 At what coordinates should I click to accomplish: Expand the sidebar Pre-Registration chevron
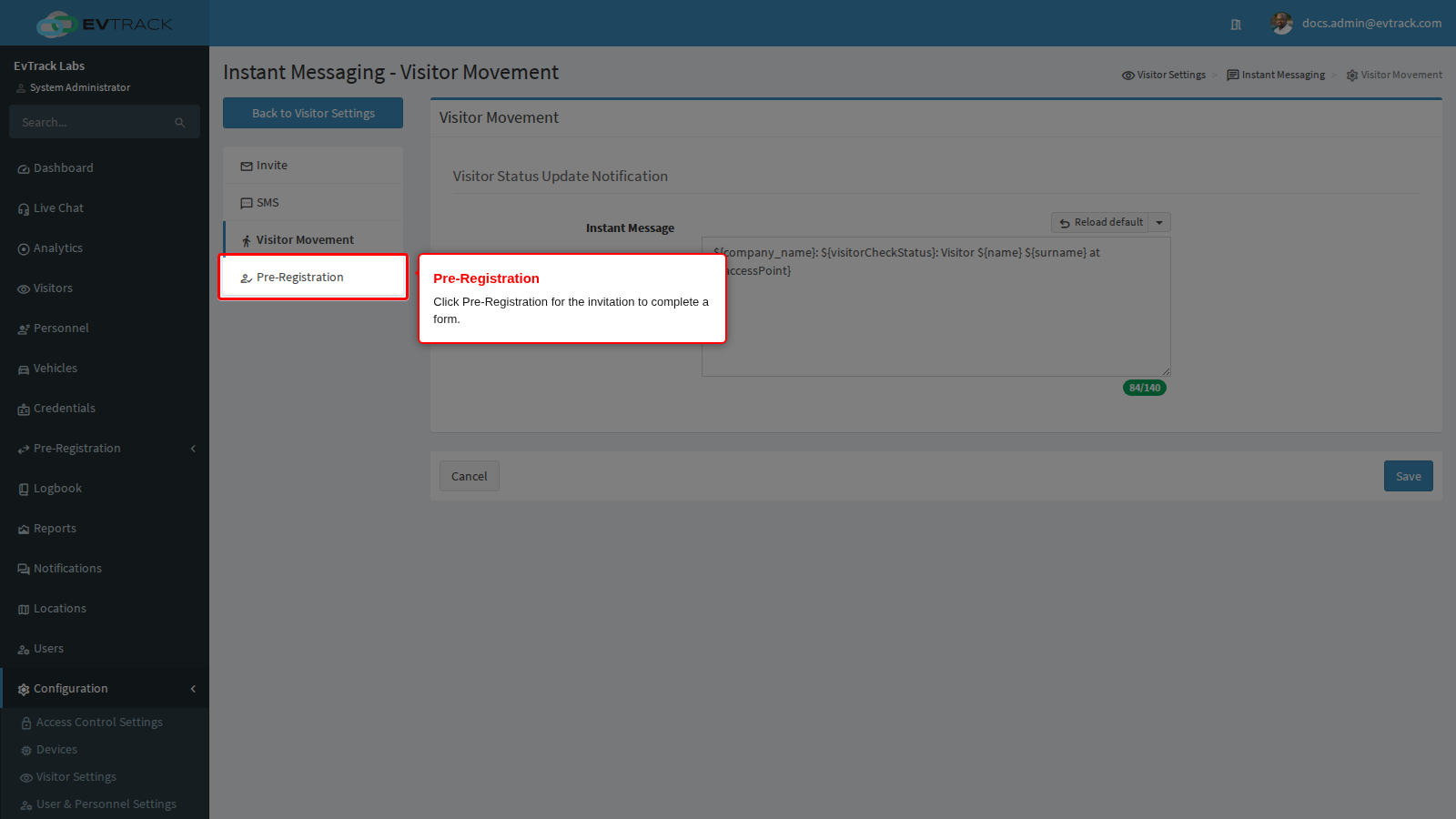click(193, 449)
